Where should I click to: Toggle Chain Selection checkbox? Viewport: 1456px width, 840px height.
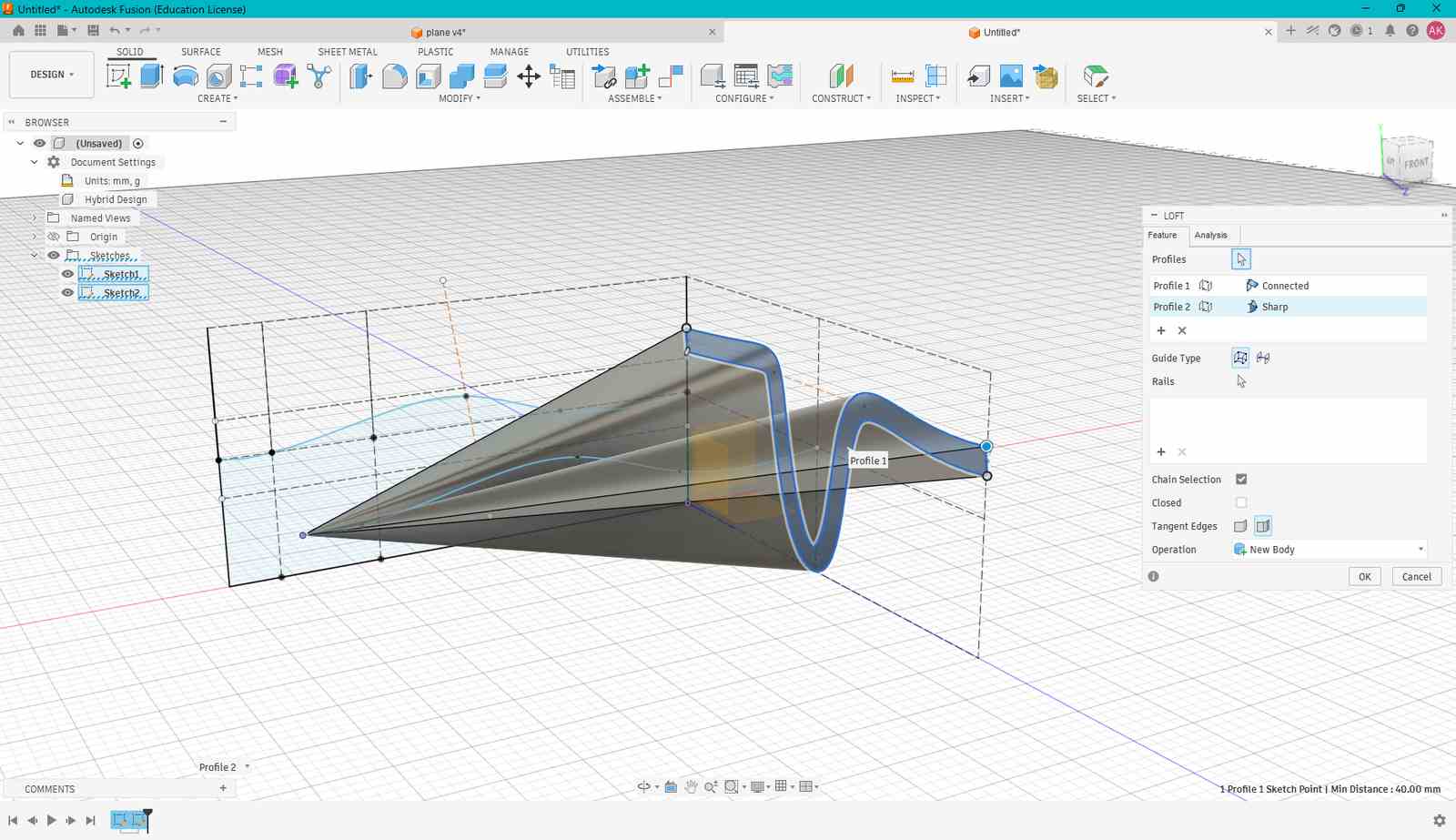point(1241,480)
